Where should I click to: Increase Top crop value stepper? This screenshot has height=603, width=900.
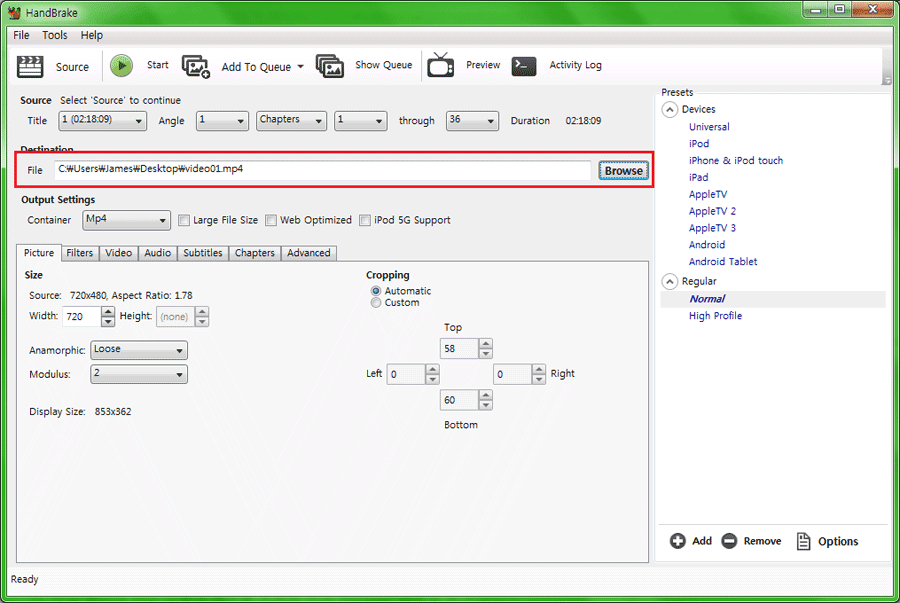coord(486,344)
